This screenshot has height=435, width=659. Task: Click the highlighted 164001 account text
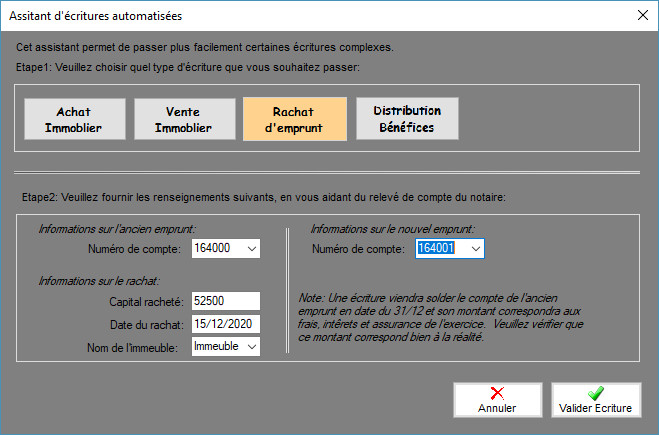[x=437, y=248]
